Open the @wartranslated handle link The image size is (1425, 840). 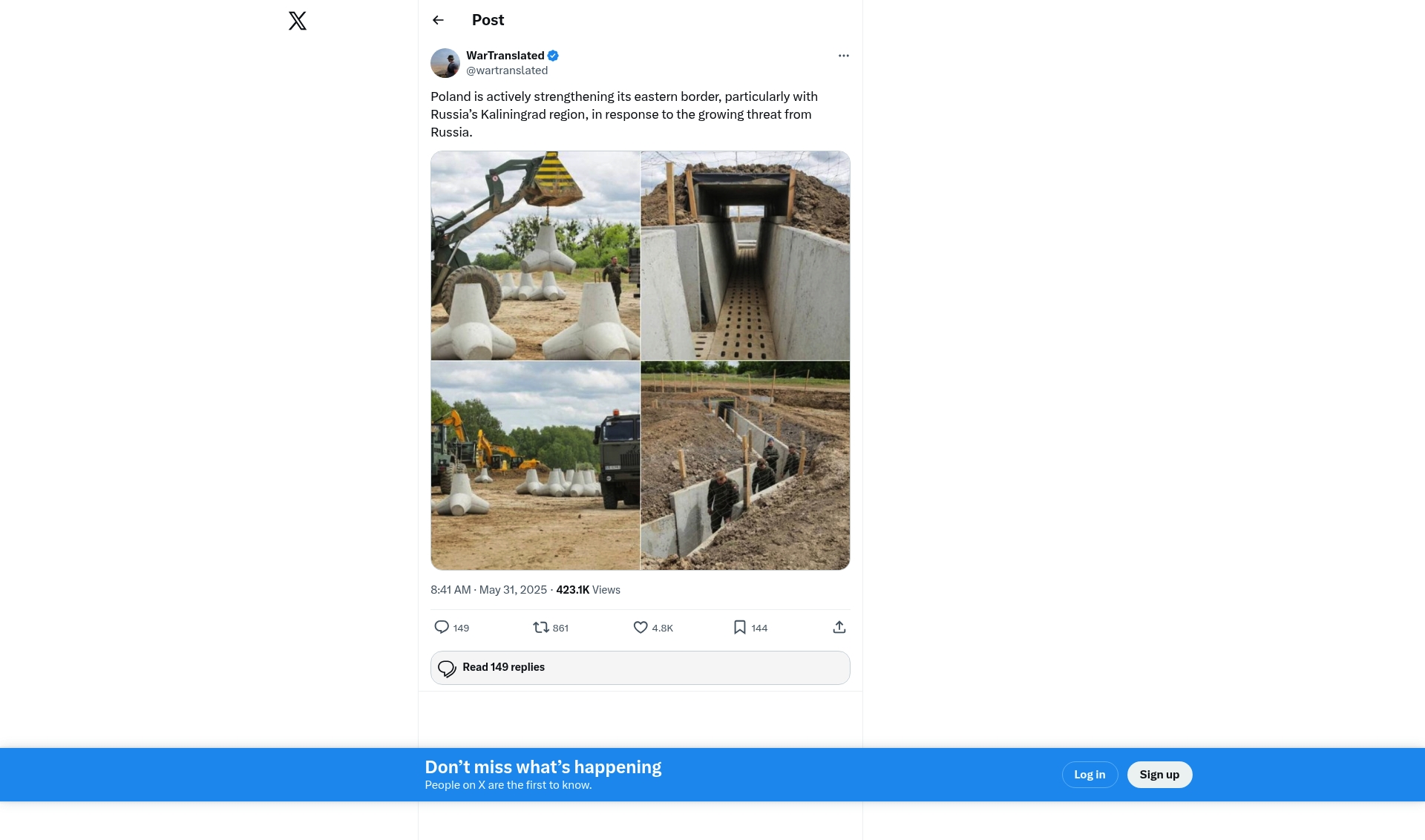507,70
